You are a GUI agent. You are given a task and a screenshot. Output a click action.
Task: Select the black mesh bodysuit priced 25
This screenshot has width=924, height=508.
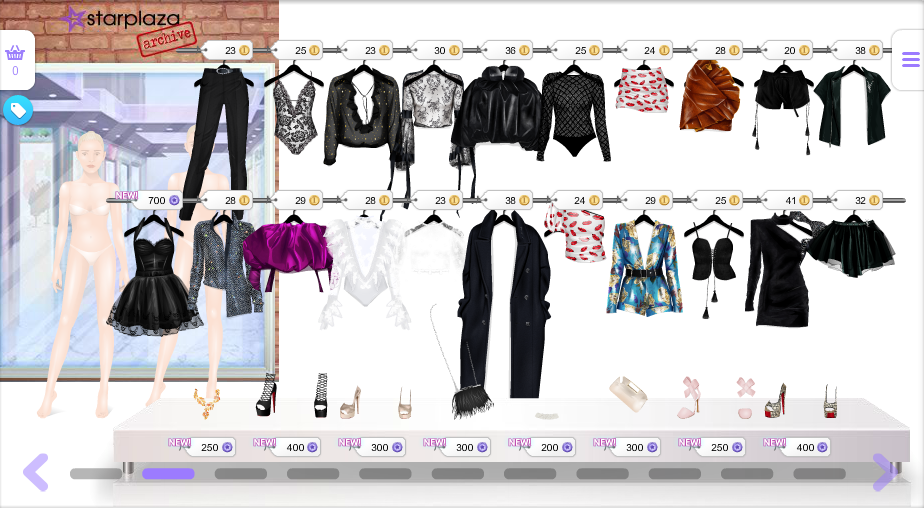(575, 115)
